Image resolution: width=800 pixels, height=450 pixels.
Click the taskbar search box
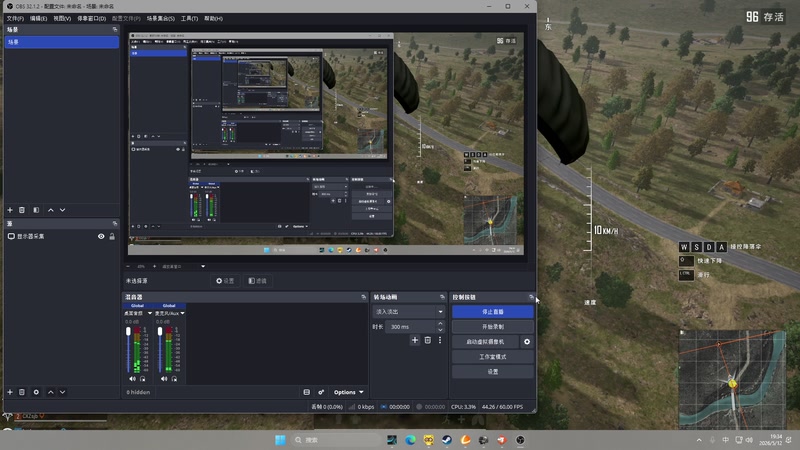coord(335,440)
